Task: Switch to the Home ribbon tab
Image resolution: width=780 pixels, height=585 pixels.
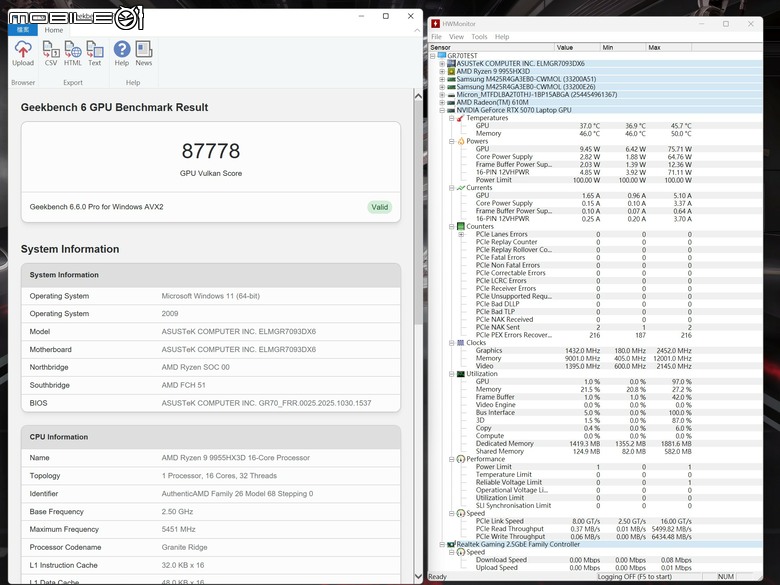Action: [x=54, y=30]
